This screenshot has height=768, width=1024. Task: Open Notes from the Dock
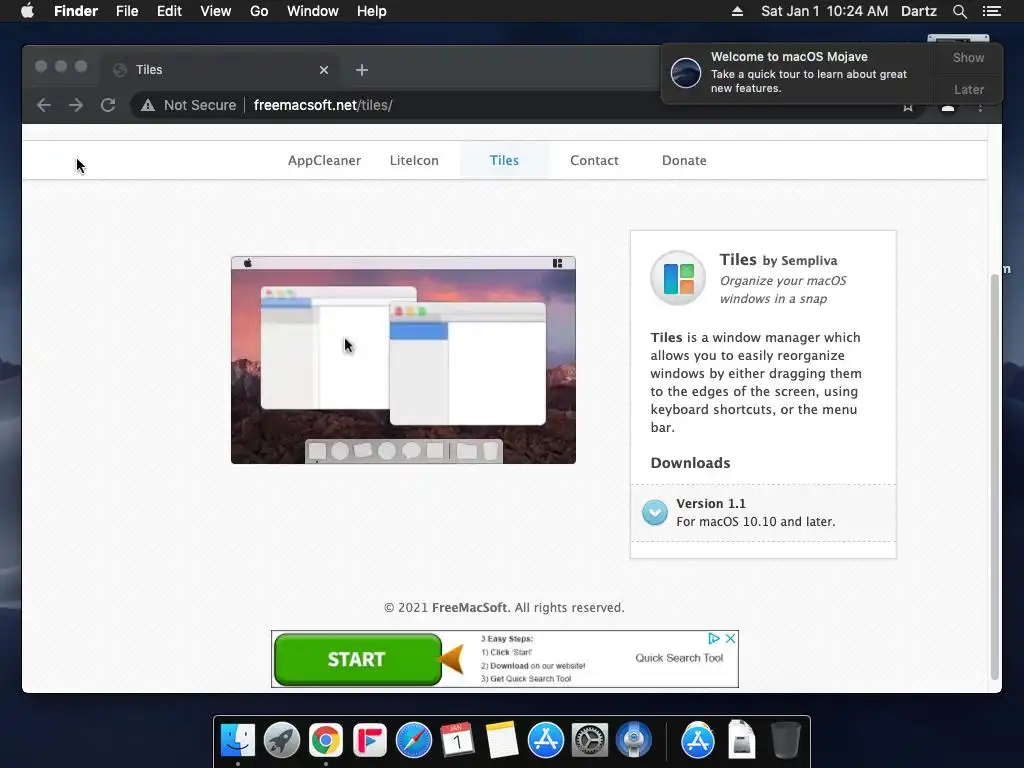coord(502,741)
